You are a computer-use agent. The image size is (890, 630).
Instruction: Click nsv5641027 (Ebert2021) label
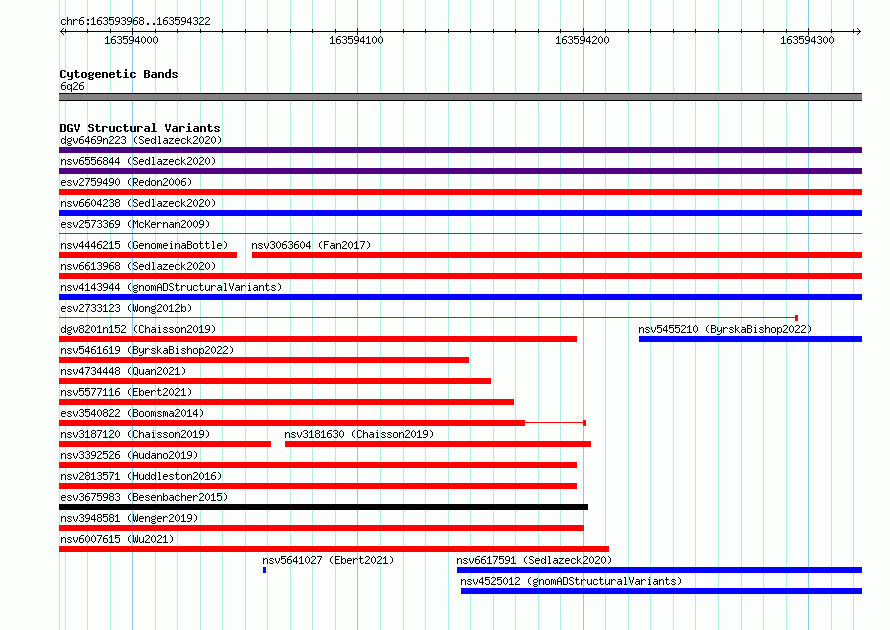tap(328, 560)
